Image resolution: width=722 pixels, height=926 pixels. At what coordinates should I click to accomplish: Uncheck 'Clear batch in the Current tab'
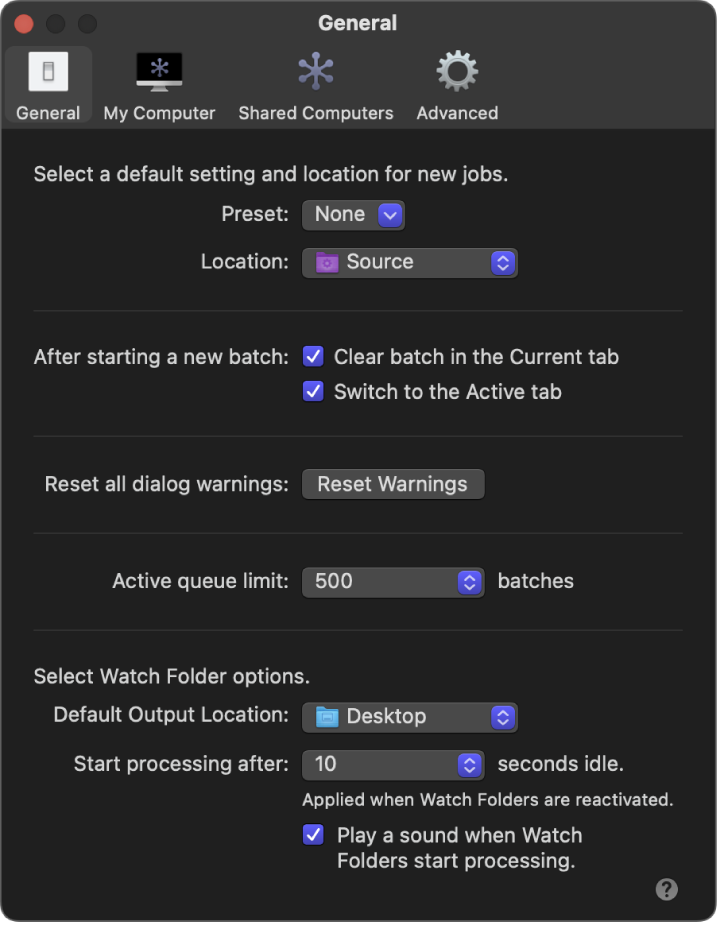pyautogui.click(x=313, y=356)
